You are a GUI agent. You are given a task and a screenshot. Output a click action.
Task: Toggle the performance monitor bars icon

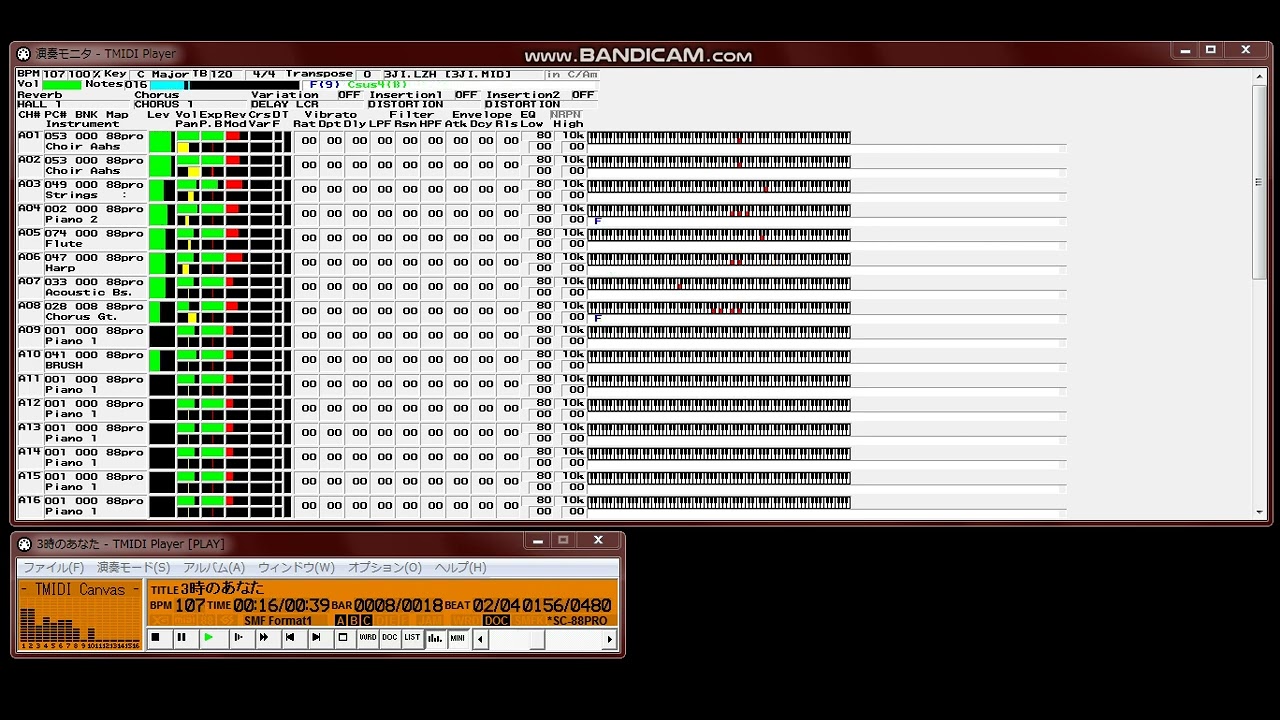click(x=435, y=638)
